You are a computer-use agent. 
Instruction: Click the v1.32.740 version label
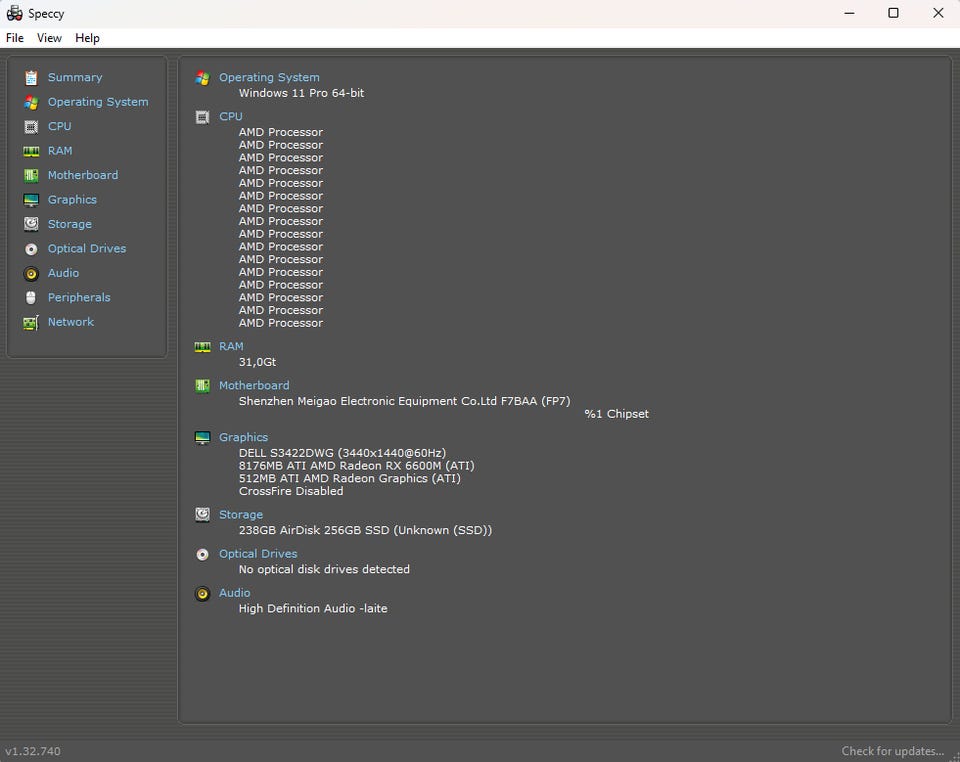point(33,751)
